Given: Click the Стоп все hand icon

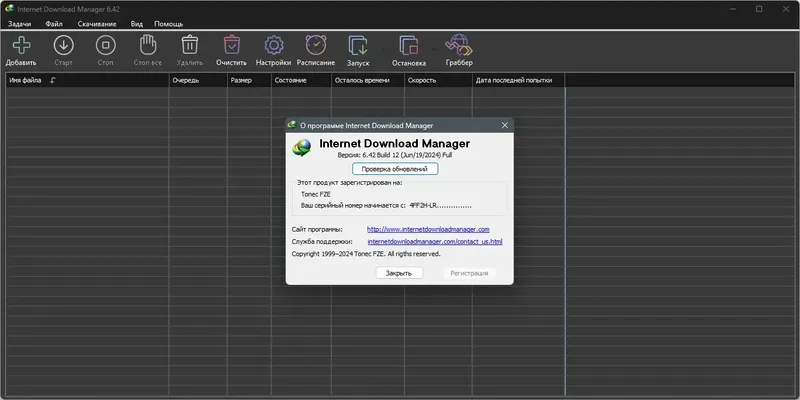Looking at the screenshot, I should 147,45.
